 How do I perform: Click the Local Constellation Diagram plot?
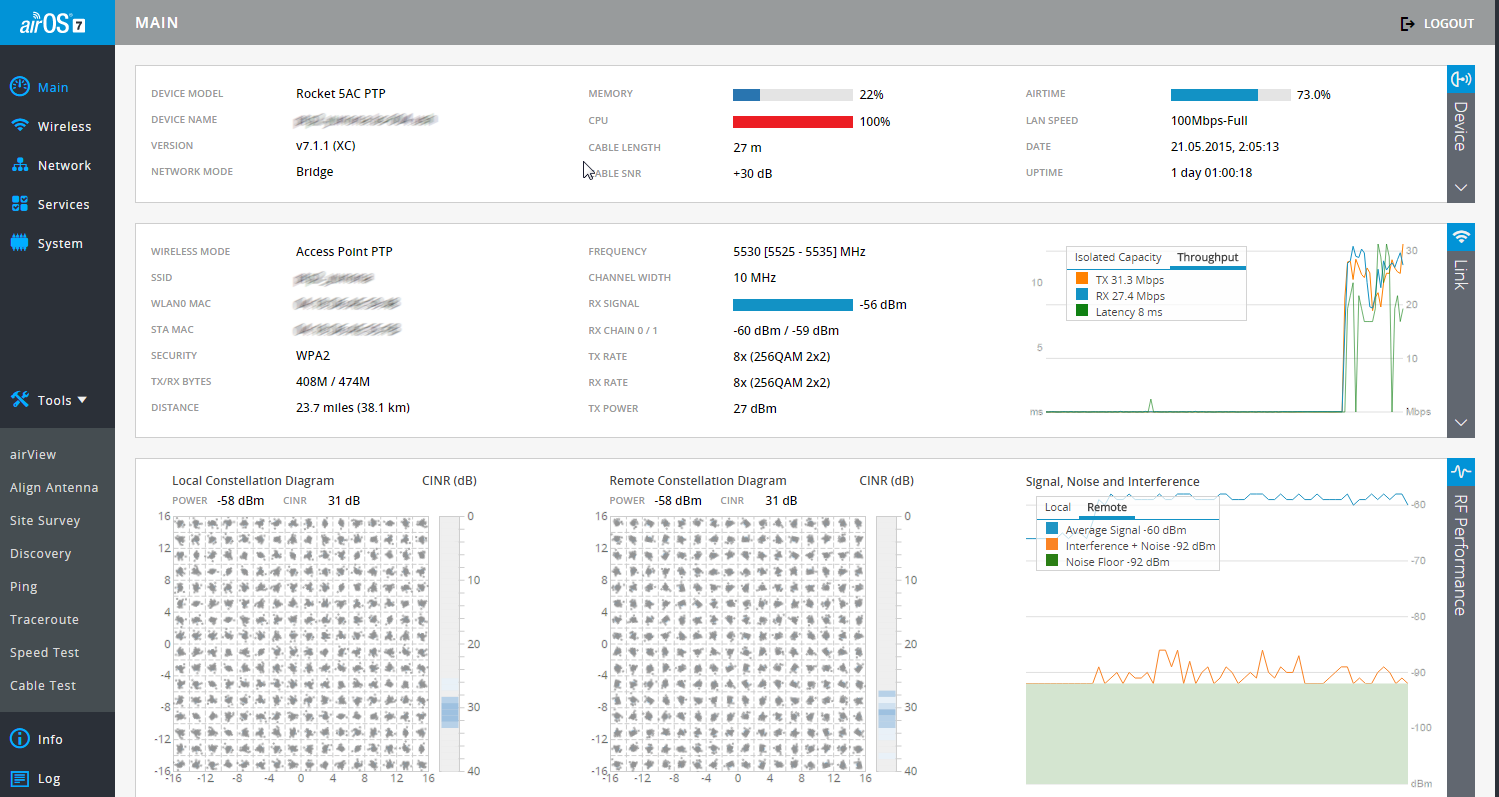coord(302,643)
